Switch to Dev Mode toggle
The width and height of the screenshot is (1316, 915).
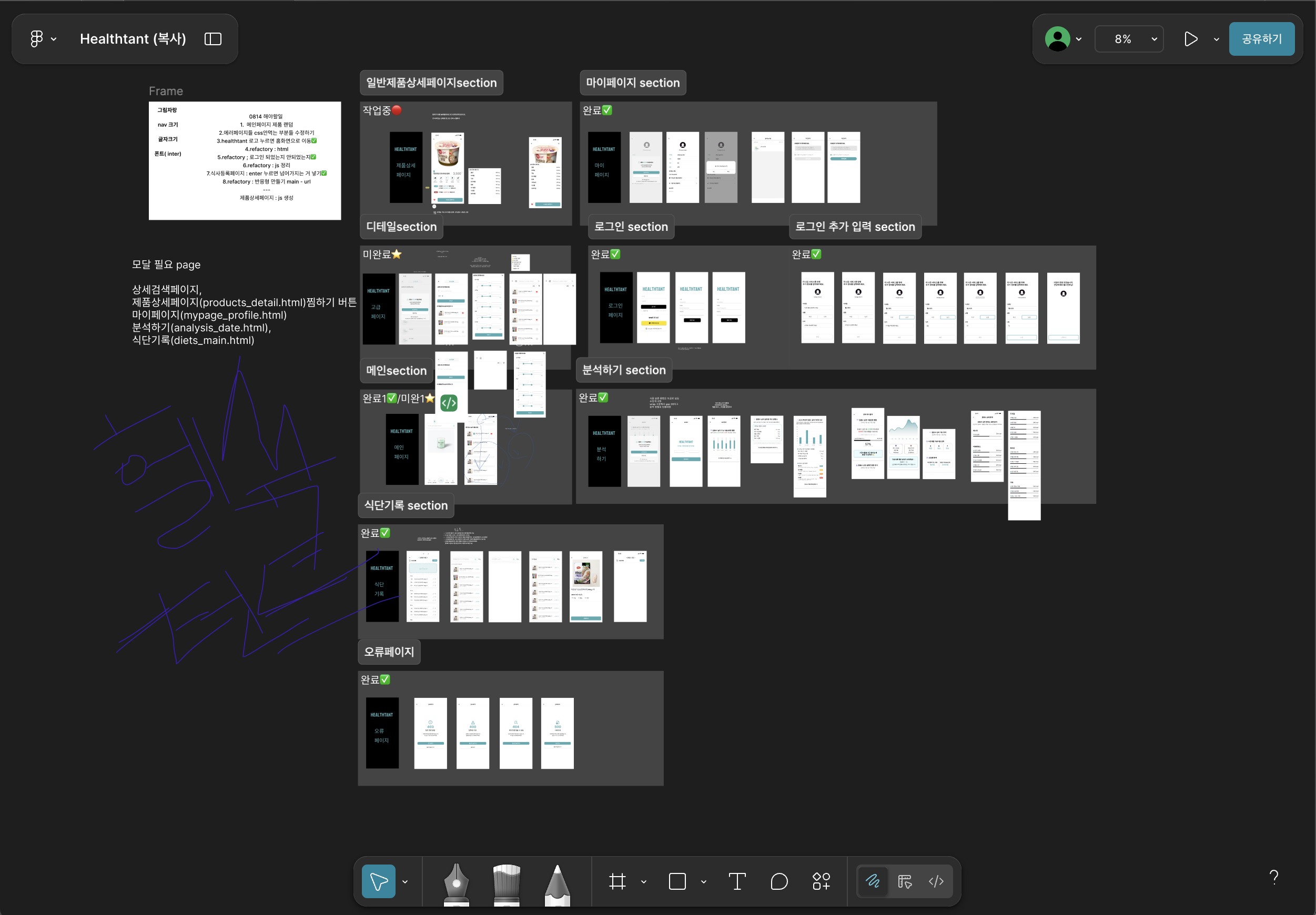[936, 881]
